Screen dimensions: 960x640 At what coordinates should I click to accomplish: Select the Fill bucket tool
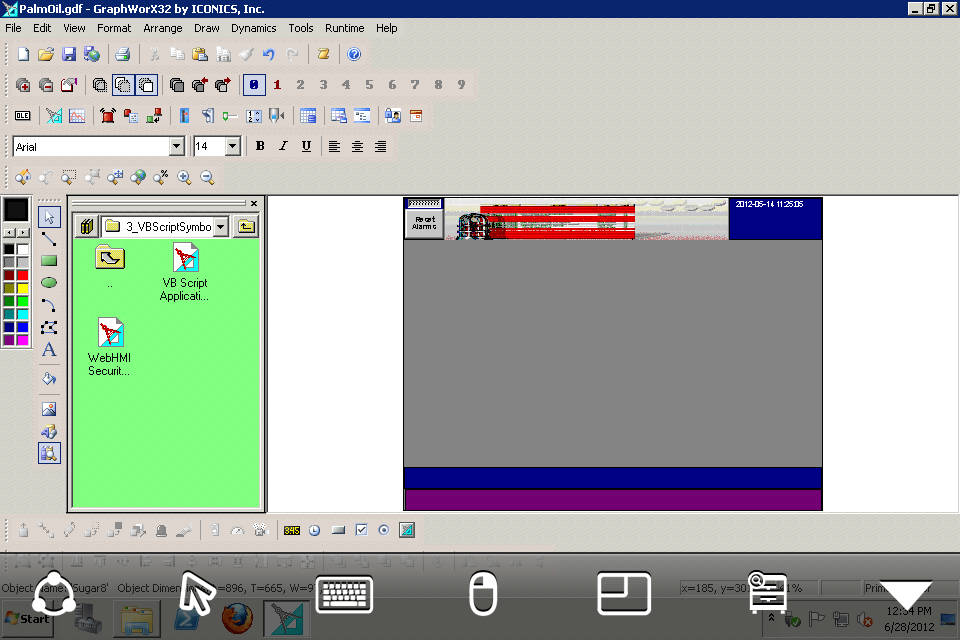[49, 379]
